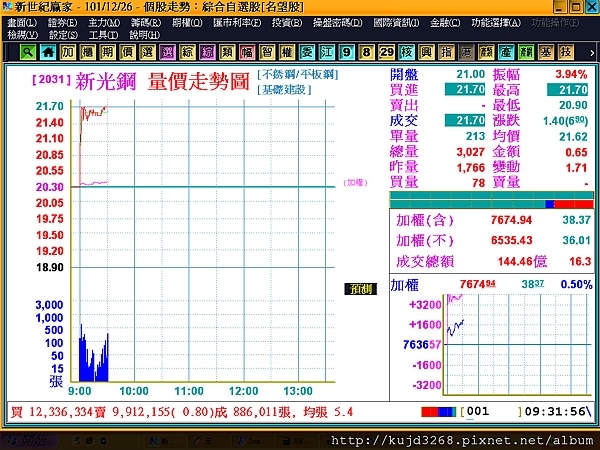Click the 09:31:56 clock in status bar
Viewport: 600px width, 450px height.
point(555,412)
